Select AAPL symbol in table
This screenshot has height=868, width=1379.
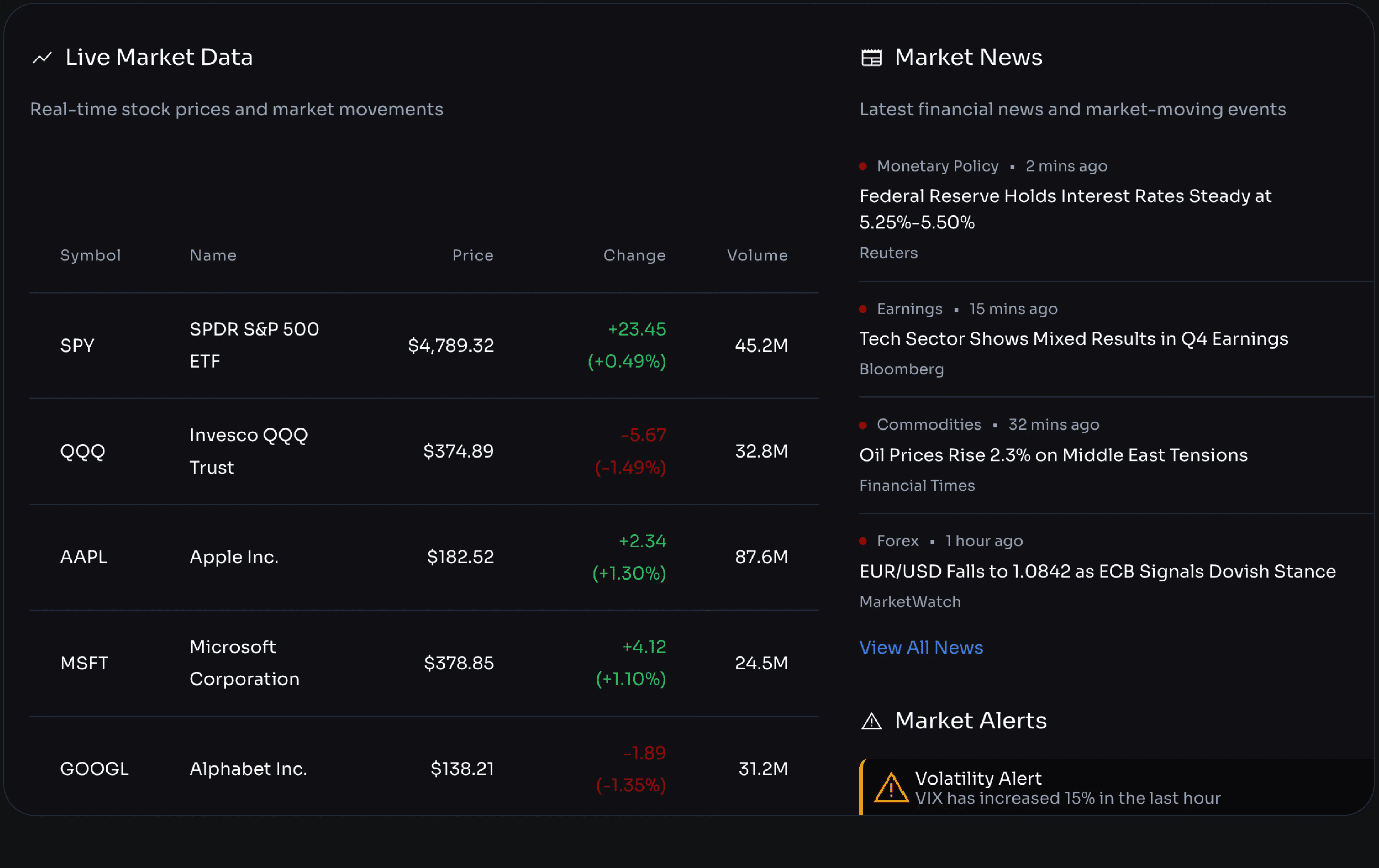click(x=83, y=557)
